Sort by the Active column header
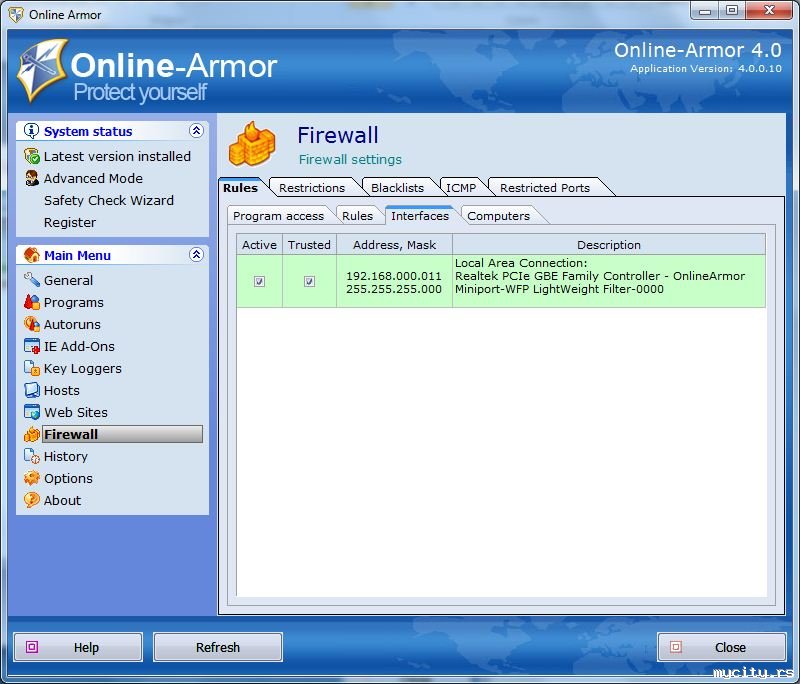The image size is (800, 684). coord(259,245)
